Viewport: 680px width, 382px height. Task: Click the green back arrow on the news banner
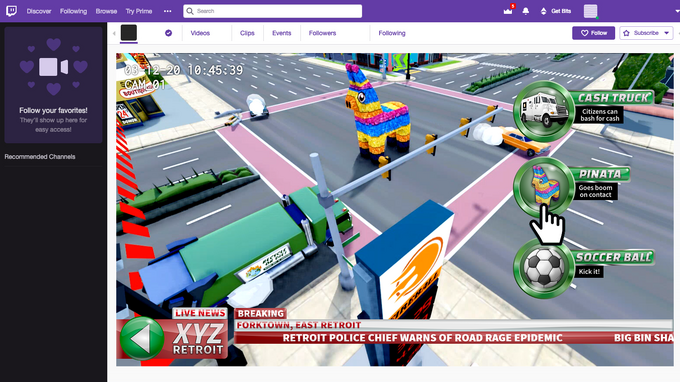(142, 338)
